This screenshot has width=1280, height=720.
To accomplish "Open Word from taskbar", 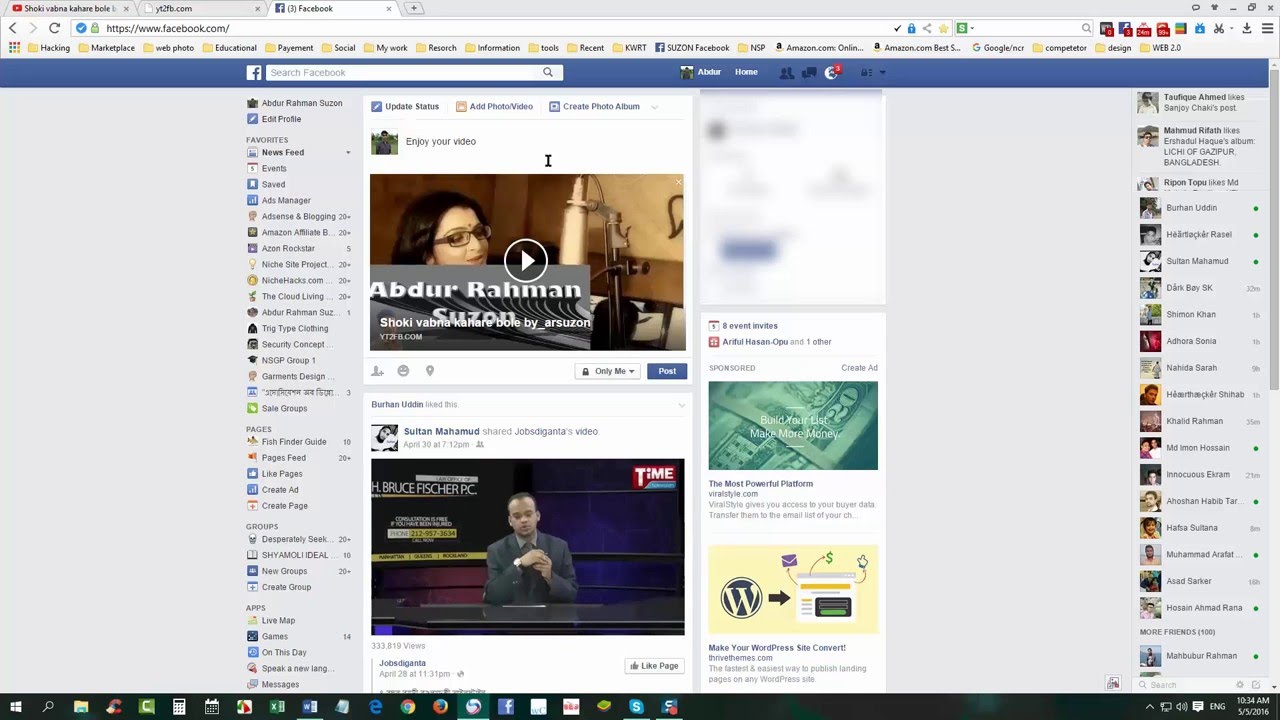I will coord(310,706).
